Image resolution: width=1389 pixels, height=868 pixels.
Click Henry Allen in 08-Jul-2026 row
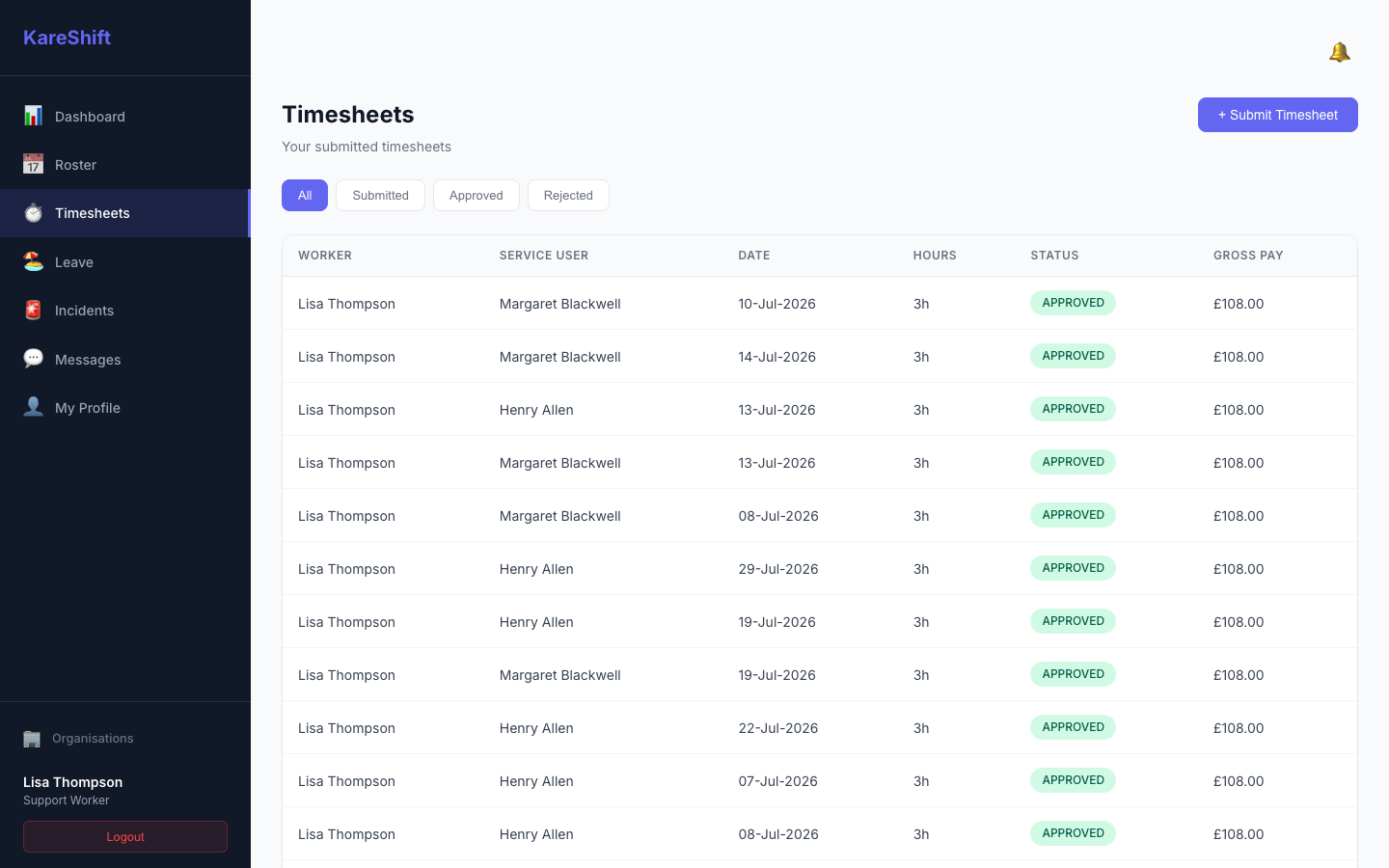click(x=536, y=834)
